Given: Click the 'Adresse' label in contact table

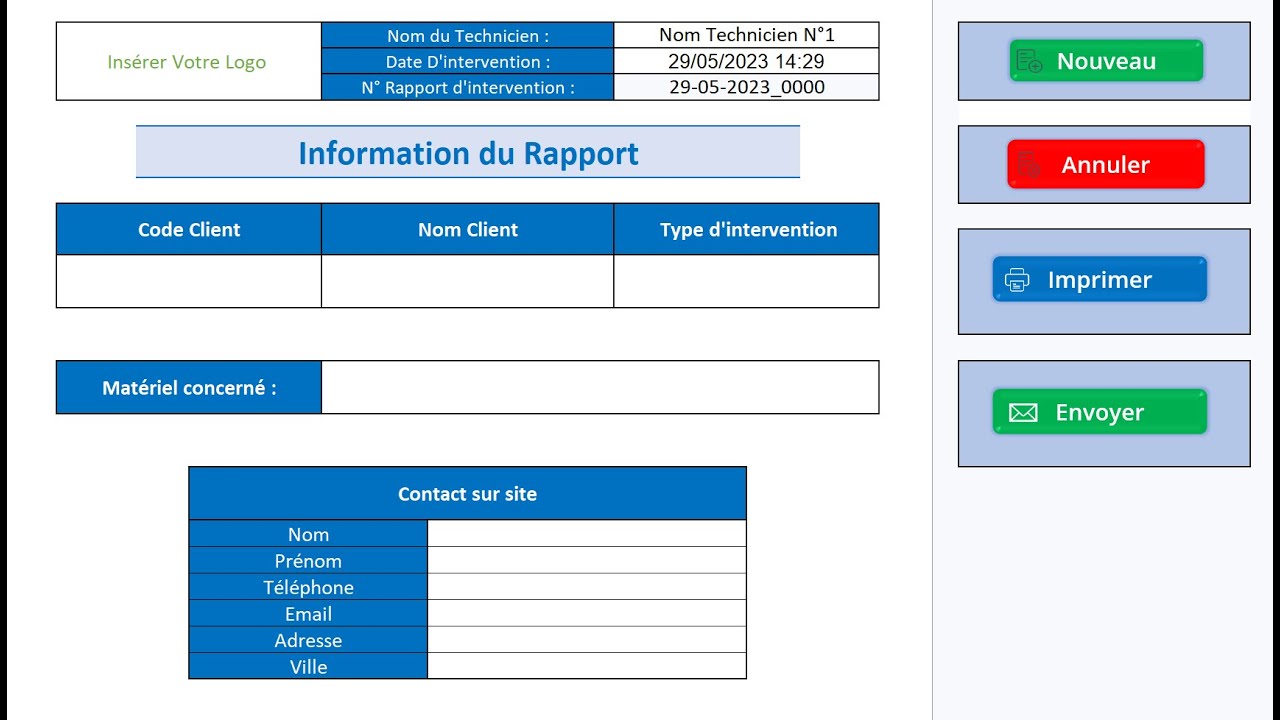Looking at the screenshot, I should pyautogui.click(x=308, y=640).
